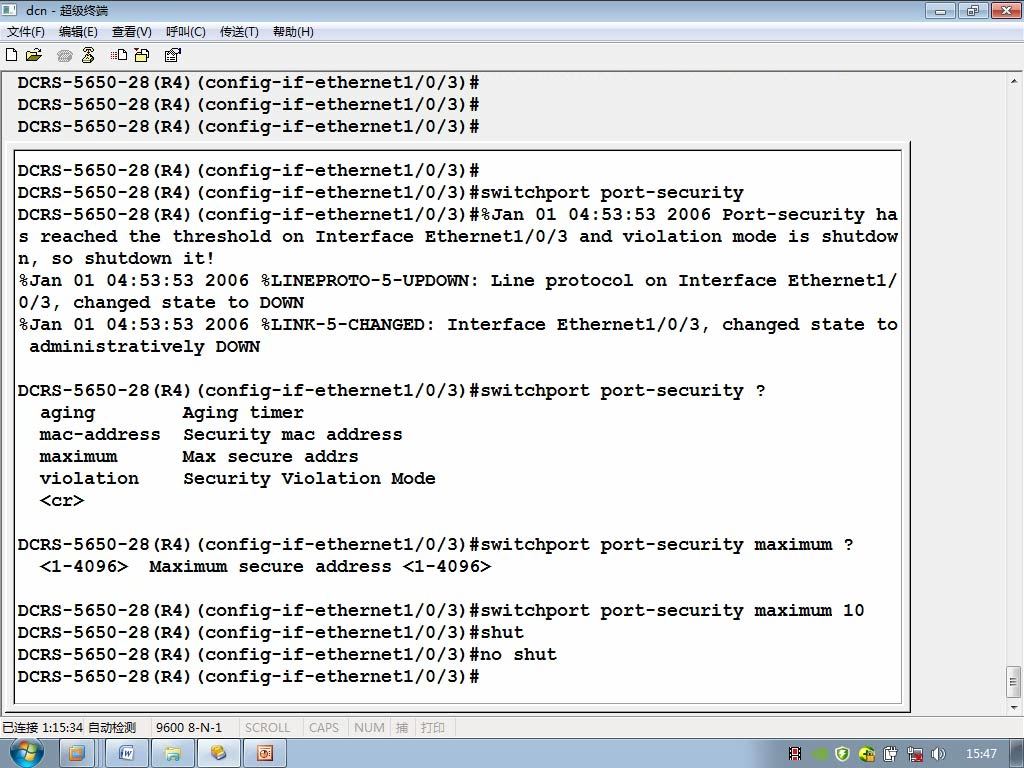
Task: Click the volume speaker tray icon
Action: point(938,754)
